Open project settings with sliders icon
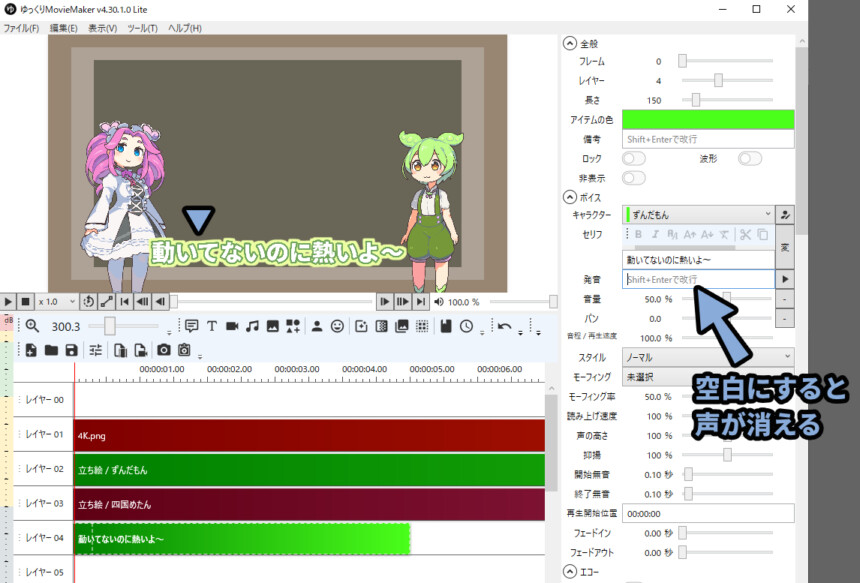Image resolution: width=860 pixels, height=583 pixels. [95, 350]
